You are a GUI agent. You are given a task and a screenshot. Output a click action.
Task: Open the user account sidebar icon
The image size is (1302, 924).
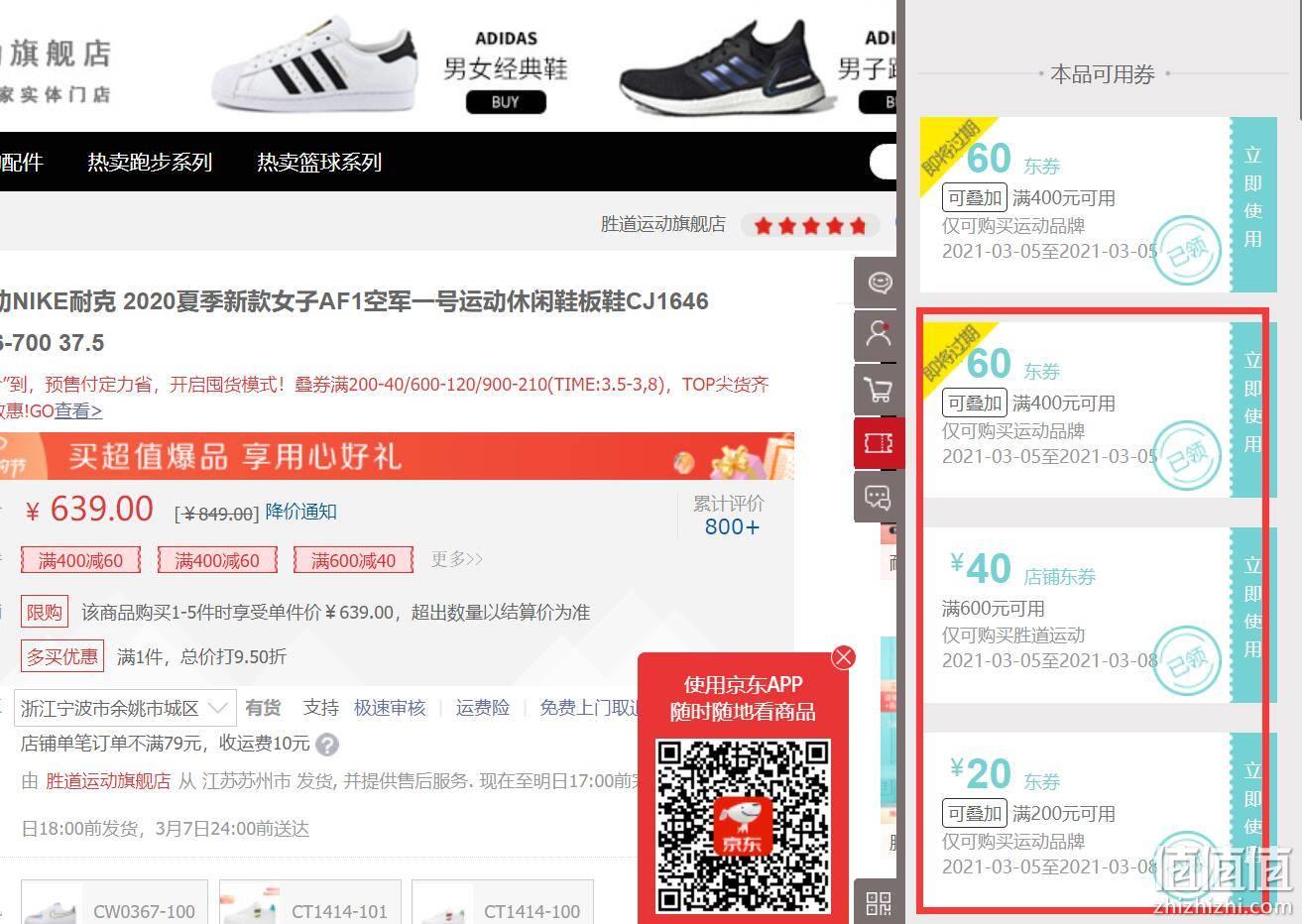click(x=879, y=335)
